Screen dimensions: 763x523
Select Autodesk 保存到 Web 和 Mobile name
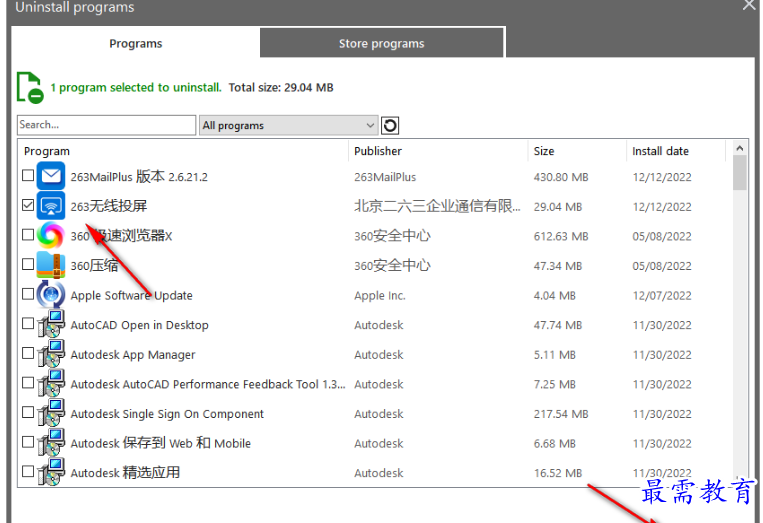click(161, 443)
